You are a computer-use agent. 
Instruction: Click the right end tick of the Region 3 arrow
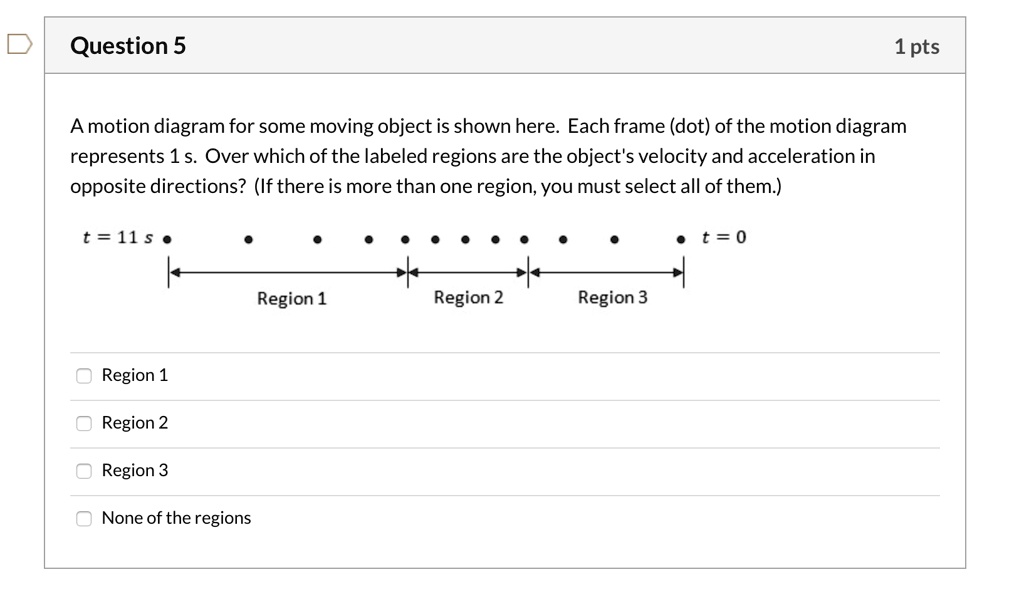[682, 271]
